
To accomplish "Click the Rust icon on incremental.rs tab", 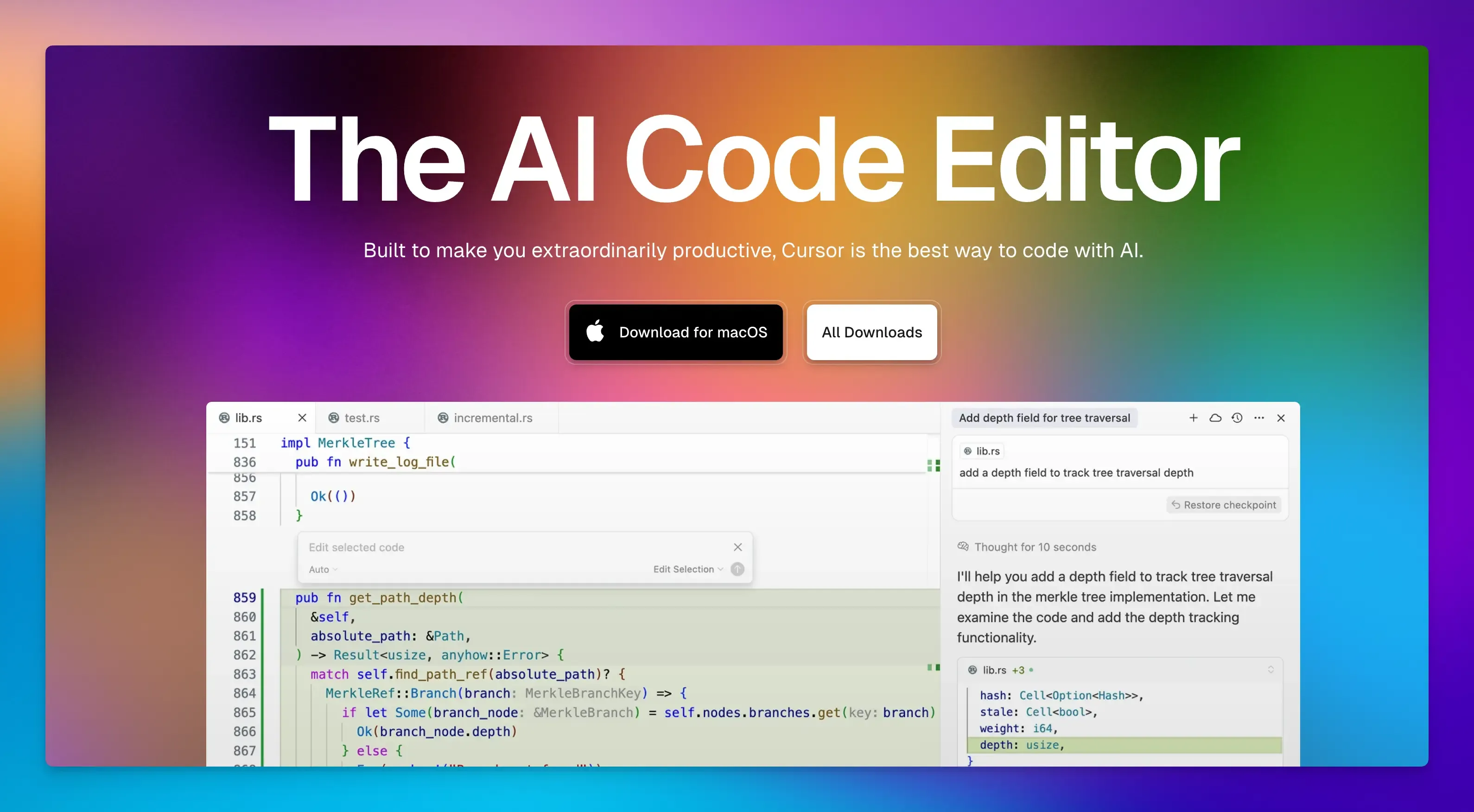I will point(443,418).
